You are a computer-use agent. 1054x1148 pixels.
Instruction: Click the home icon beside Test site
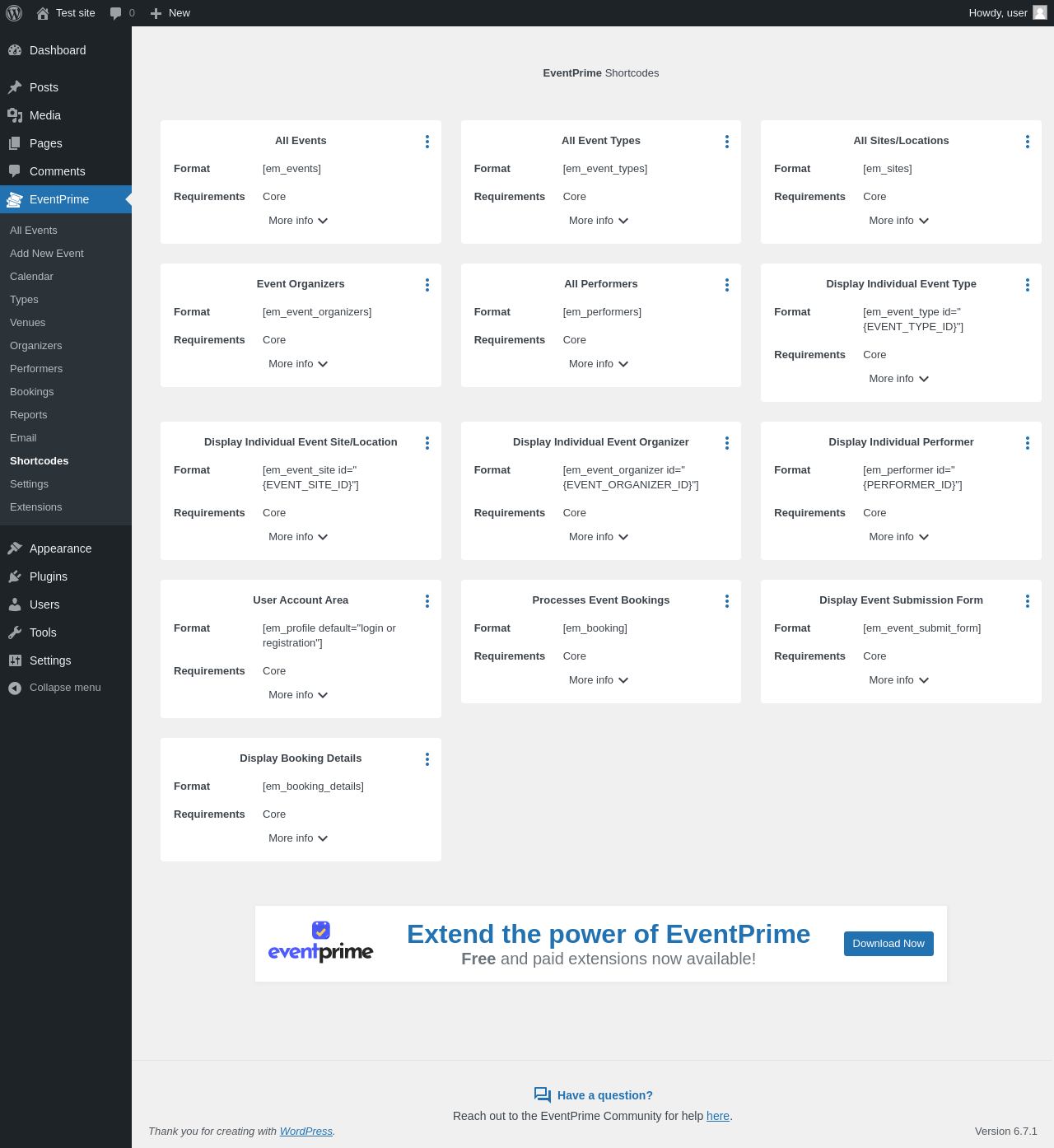coord(43,13)
